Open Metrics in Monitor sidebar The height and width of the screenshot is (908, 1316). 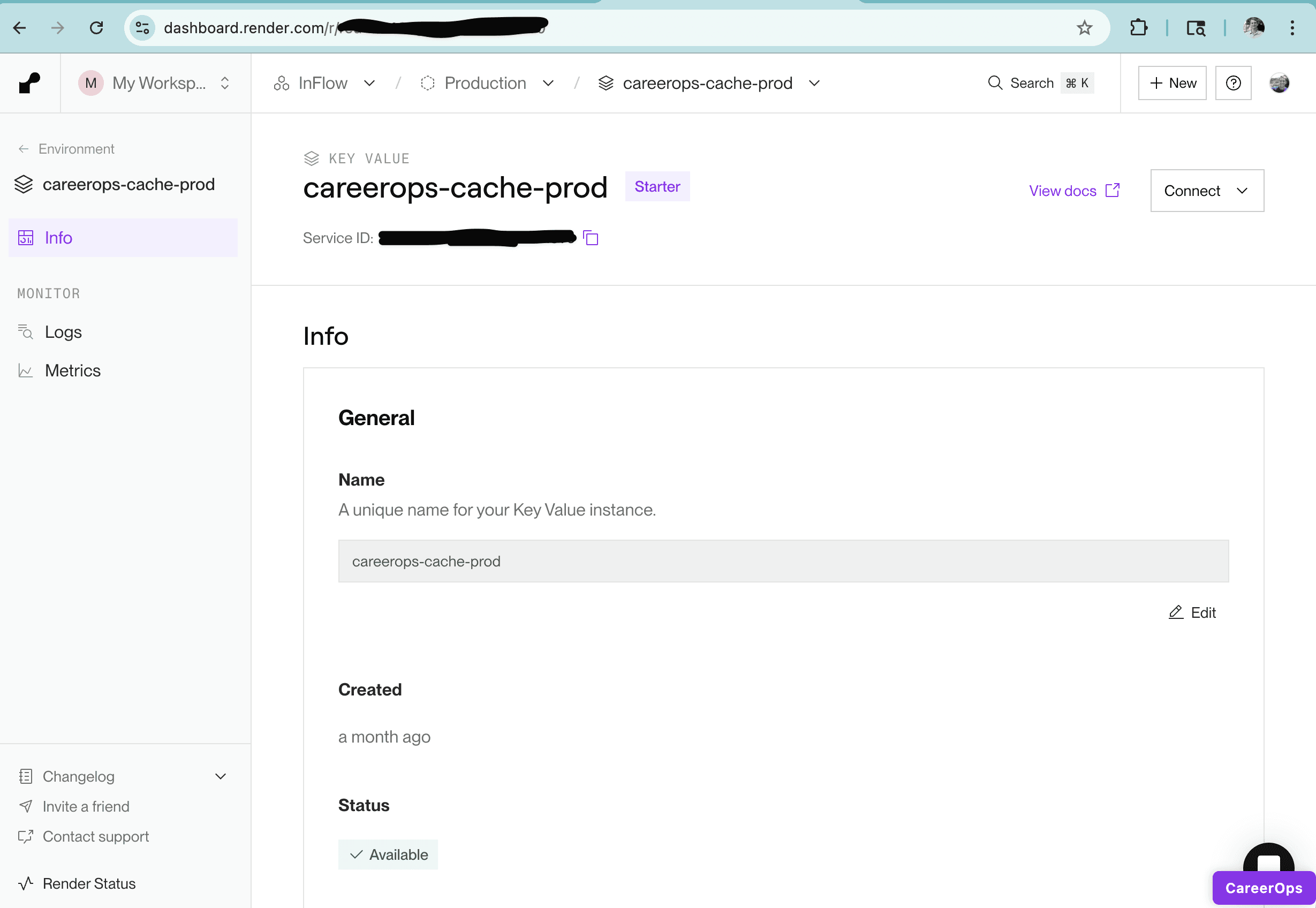pyautogui.click(x=72, y=370)
